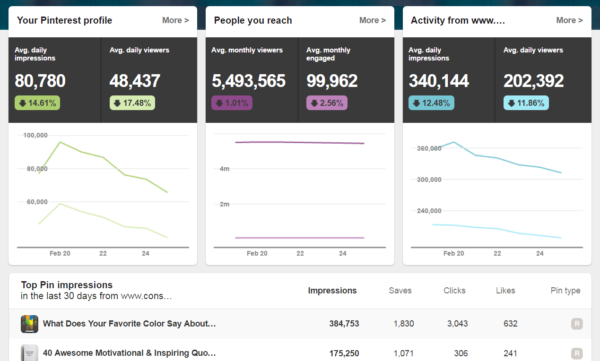Open More for Your Pinterest profile
Screen dimensions: 600x361
click(x=175, y=20)
